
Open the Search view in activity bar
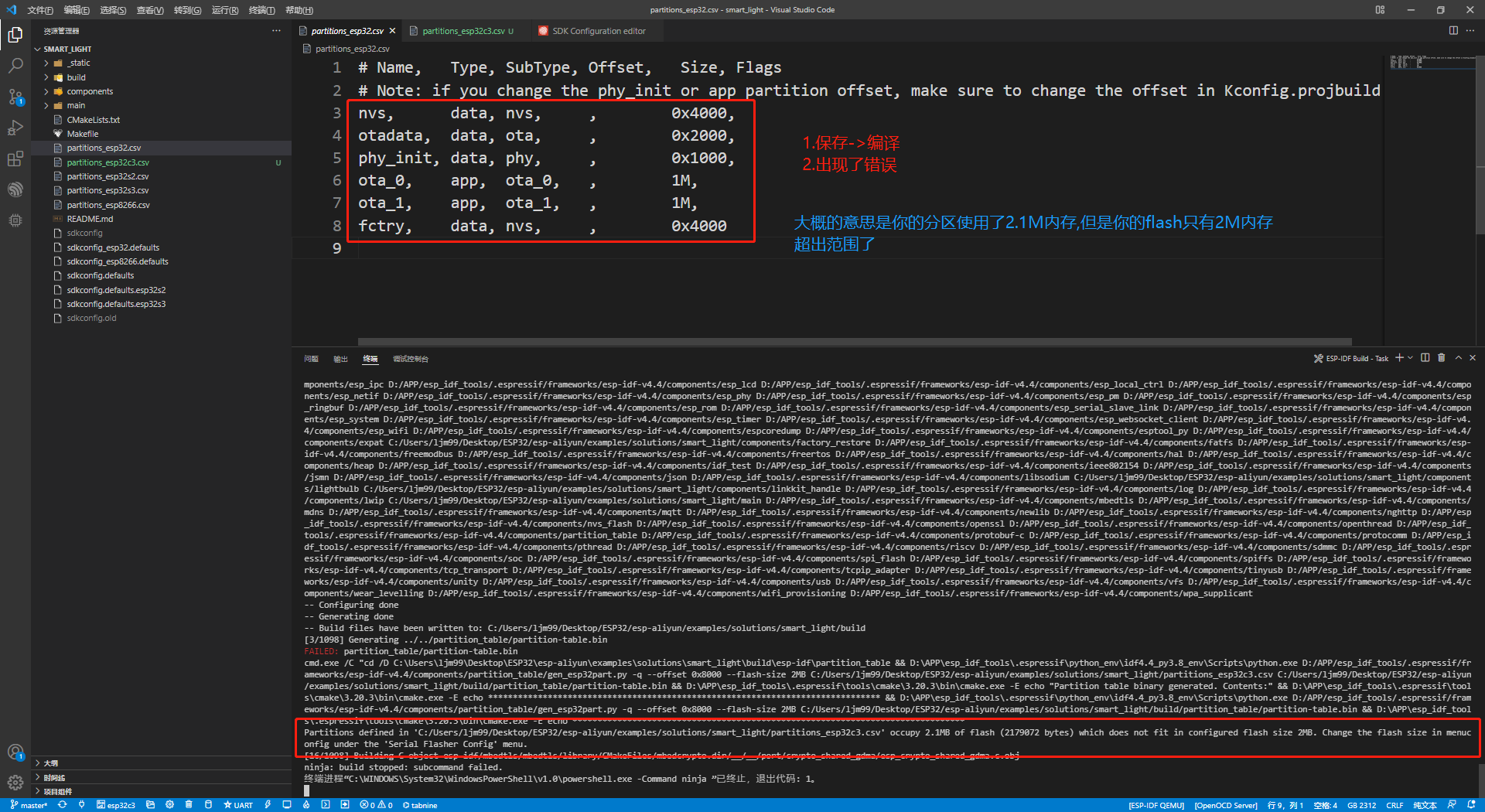[15, 66]
